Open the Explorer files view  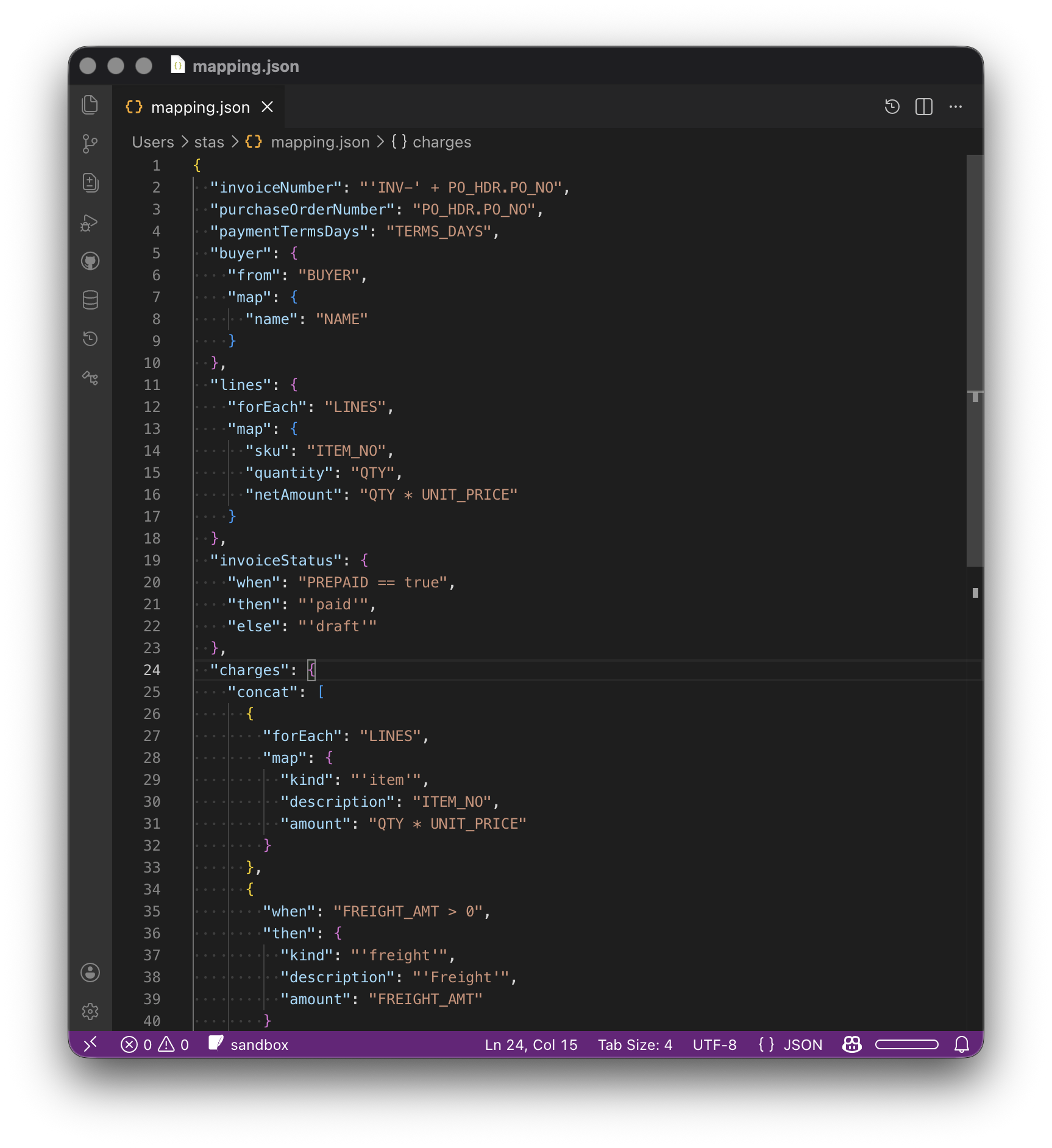coord(90,105)
